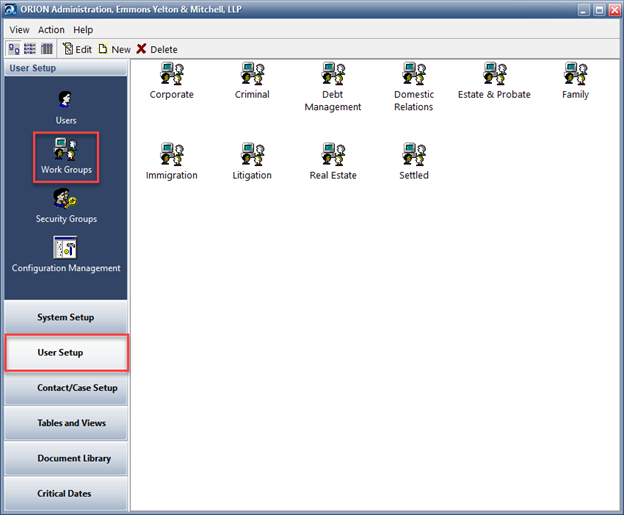Open the Document Library panel
Viewport: 624px width, 515px height.
(x=66, y=458)
